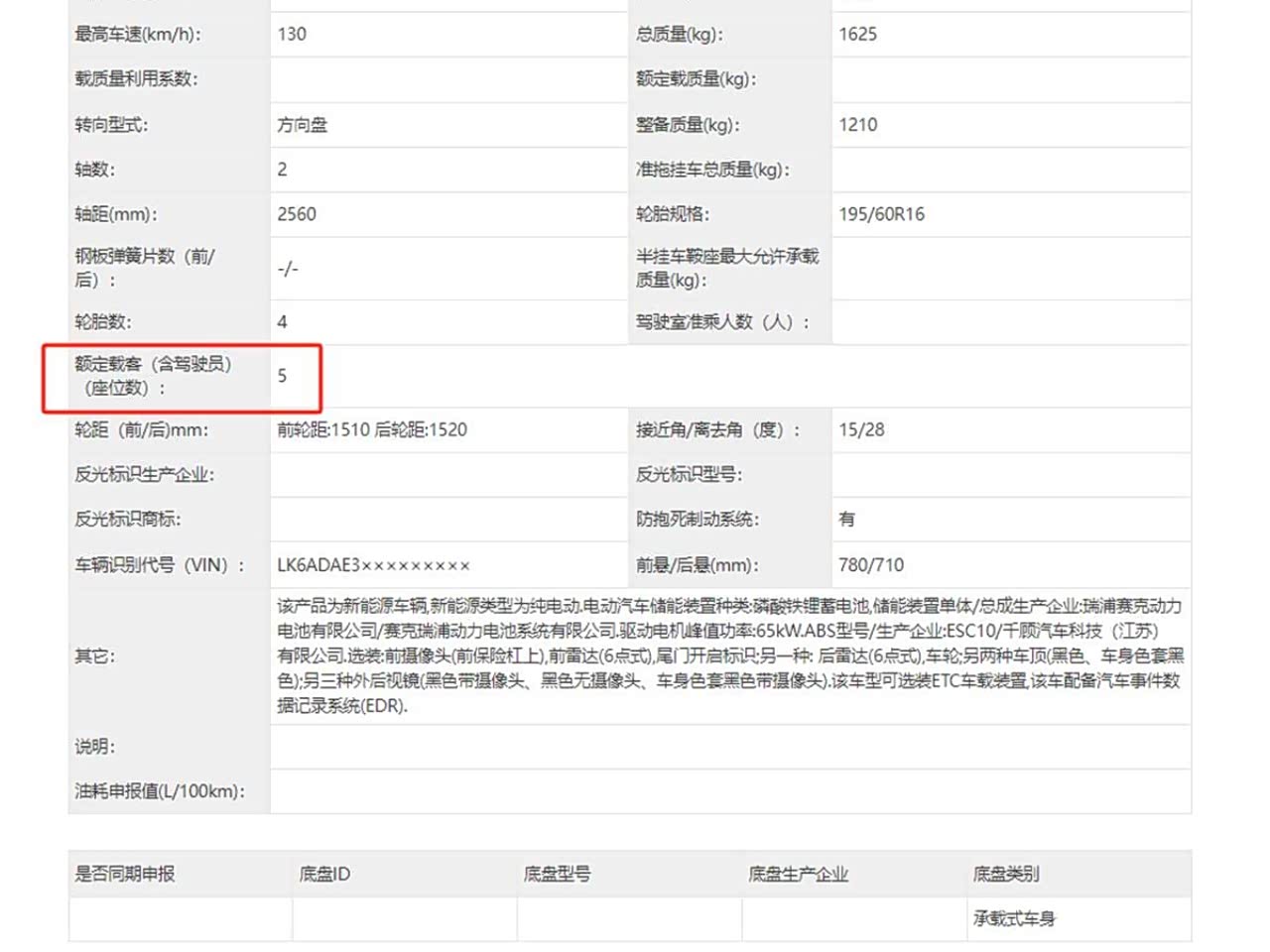Click the steering type value 方向盘

pyautogui.click(x=302, y=125)
